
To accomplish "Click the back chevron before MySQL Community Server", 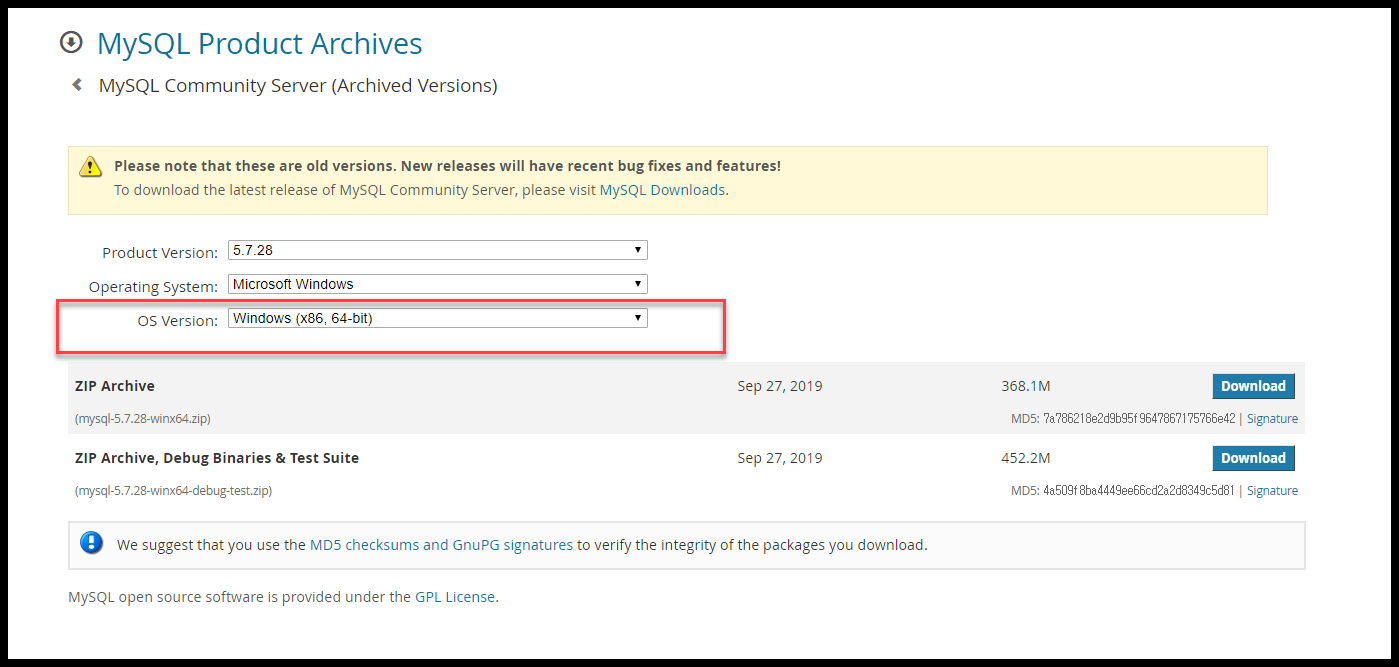I will [77, 85].
